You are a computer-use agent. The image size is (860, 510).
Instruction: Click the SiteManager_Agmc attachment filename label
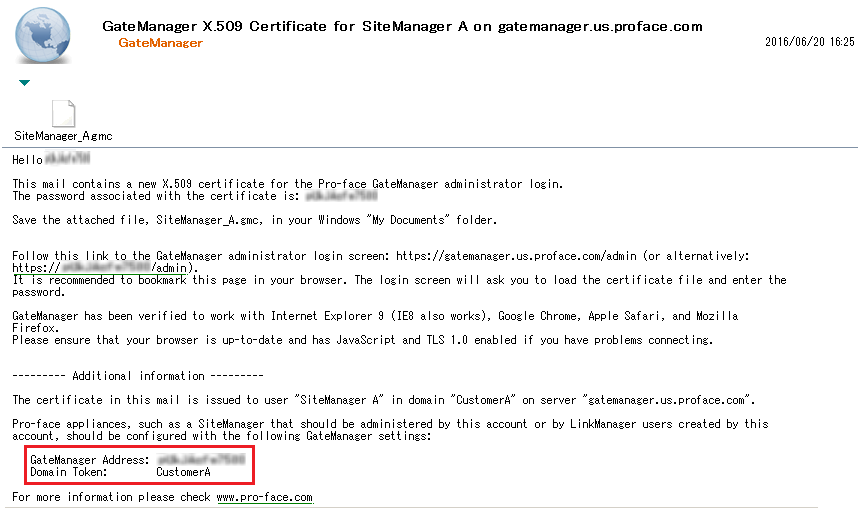(63, 134)
